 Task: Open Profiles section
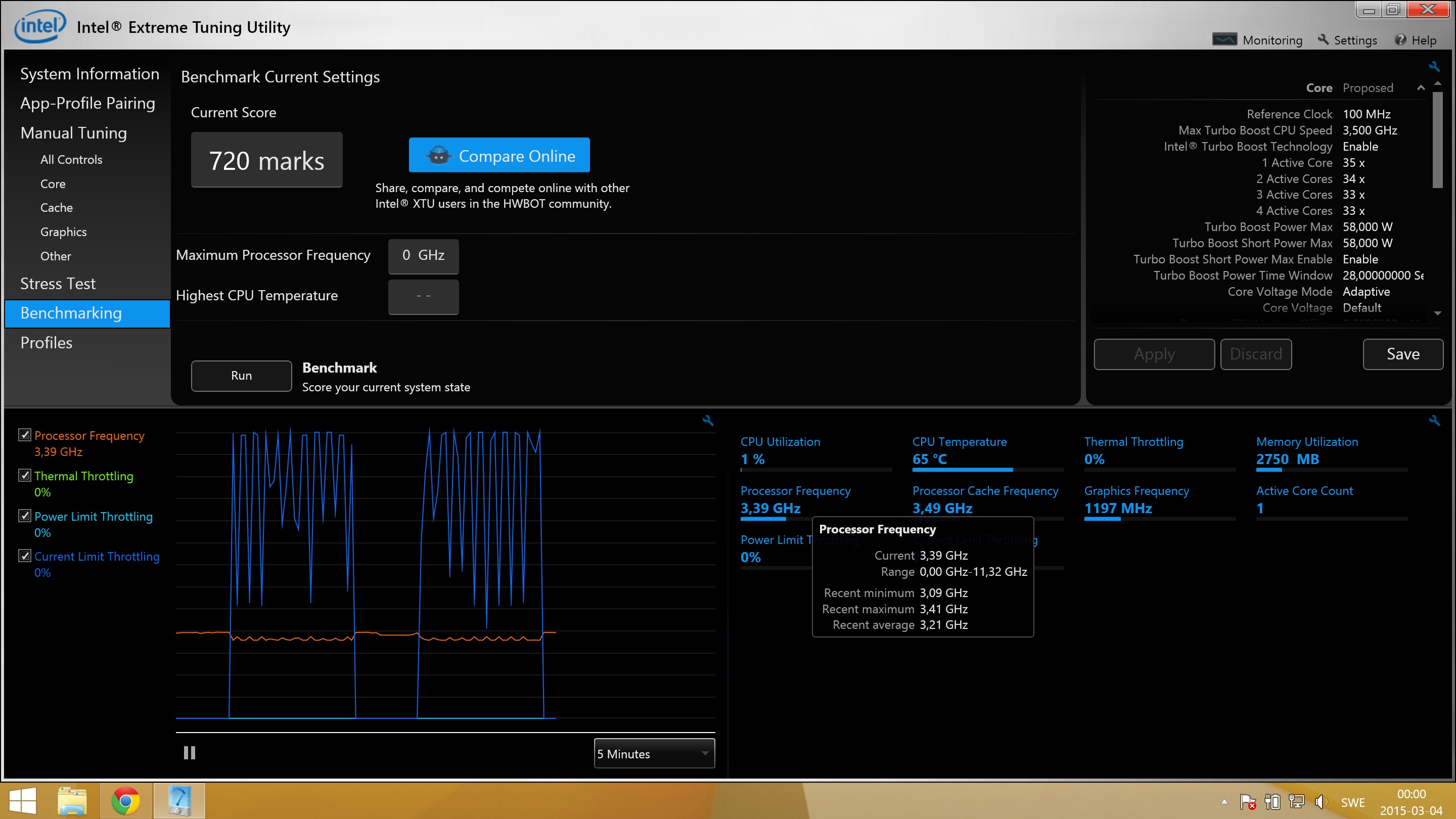pyautogui.click(x=47, y=343)
